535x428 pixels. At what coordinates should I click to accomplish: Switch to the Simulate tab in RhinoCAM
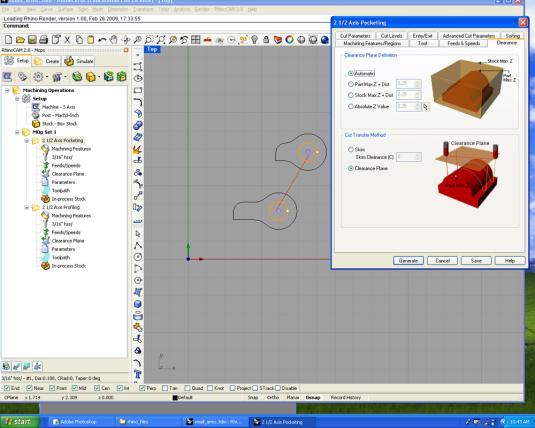(79, 61)
